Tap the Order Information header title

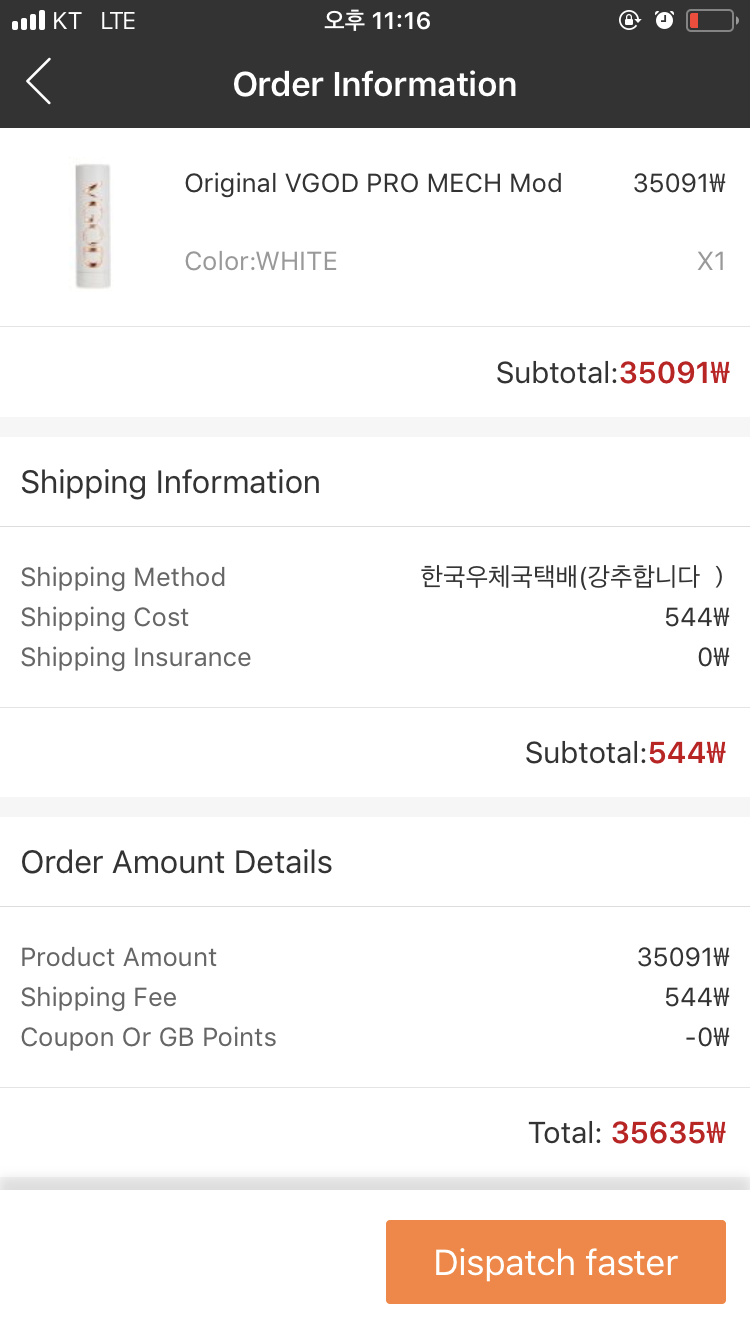pyautogui.click(x=375, y=84)
